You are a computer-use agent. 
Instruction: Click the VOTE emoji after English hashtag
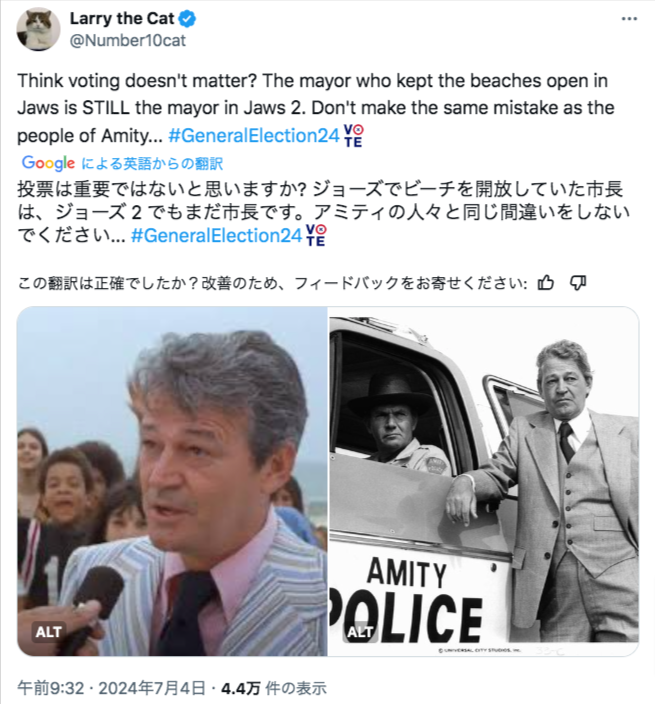coord(353,136)
